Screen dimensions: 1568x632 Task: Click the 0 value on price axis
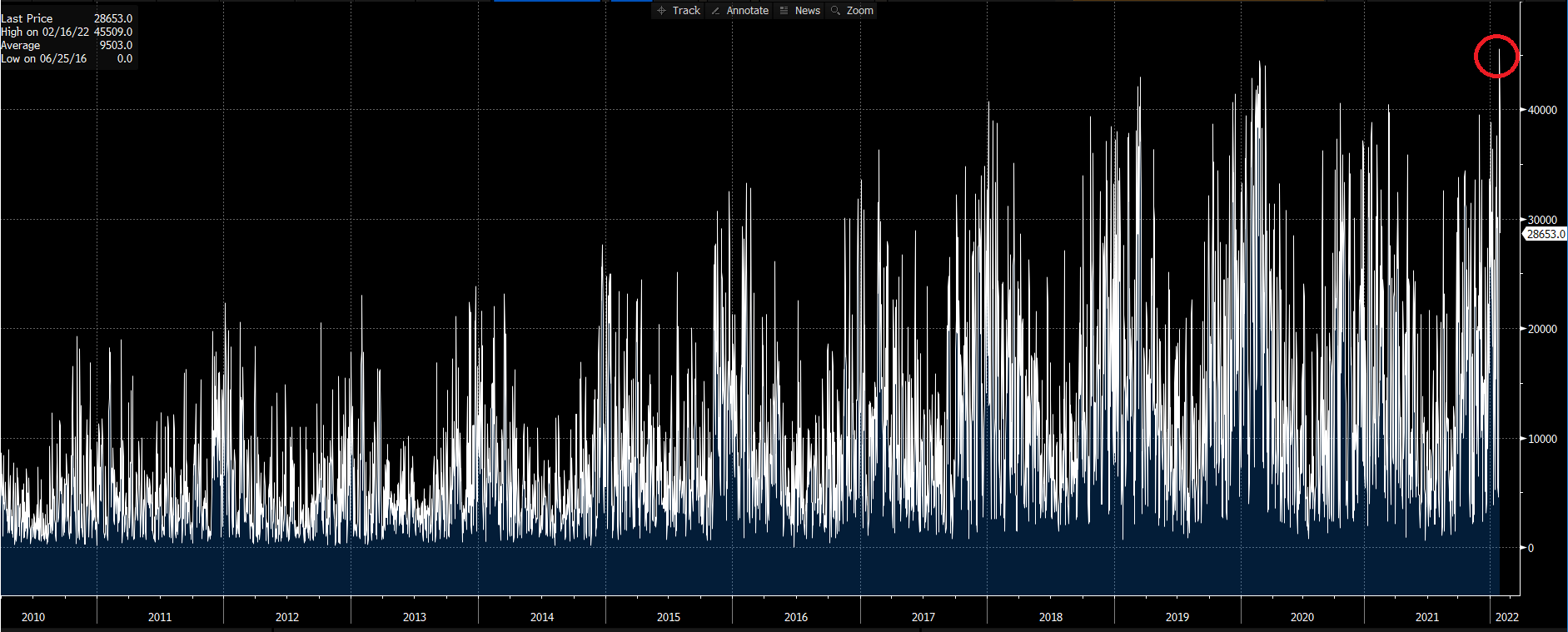pos(1531,548)
